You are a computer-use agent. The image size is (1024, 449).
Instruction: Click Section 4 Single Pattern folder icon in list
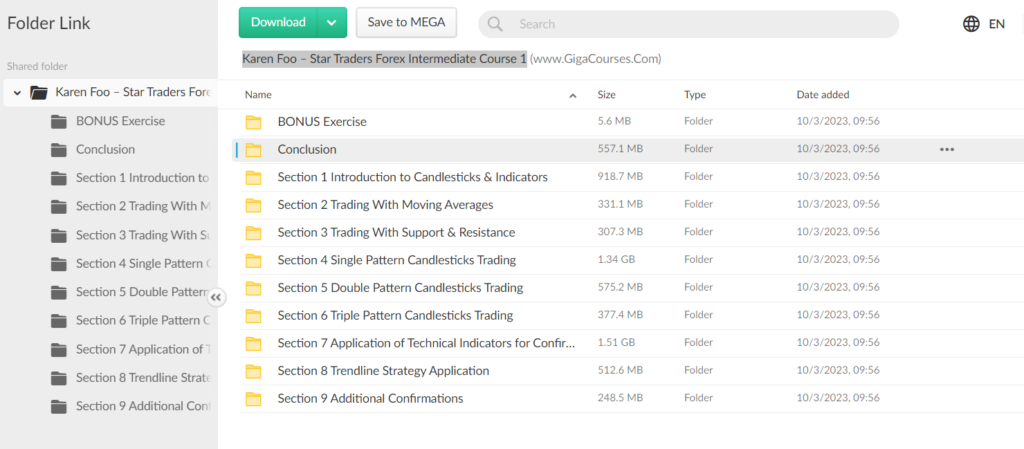click(253, 260)
